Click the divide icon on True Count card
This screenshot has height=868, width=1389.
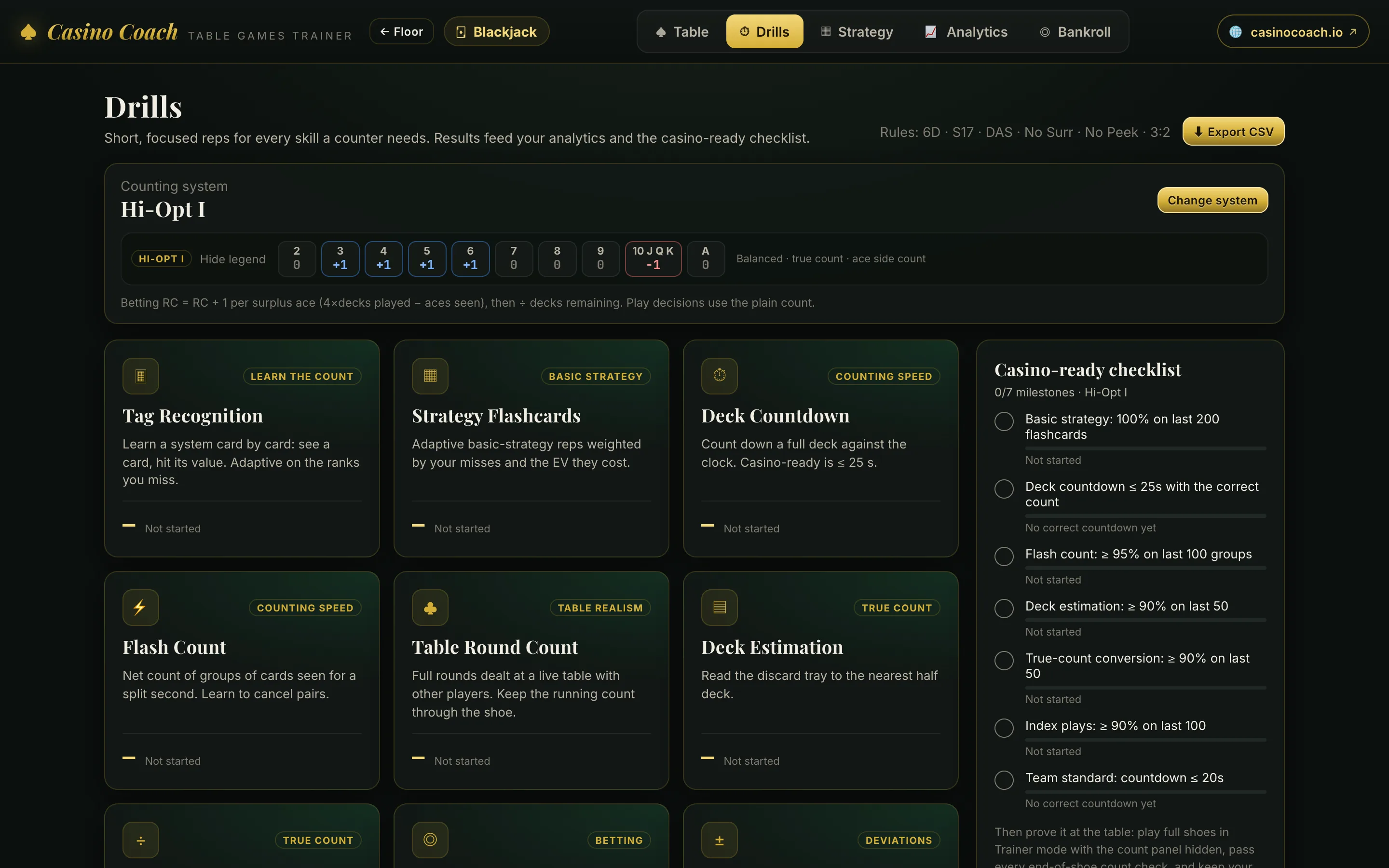tap(141, 840)
